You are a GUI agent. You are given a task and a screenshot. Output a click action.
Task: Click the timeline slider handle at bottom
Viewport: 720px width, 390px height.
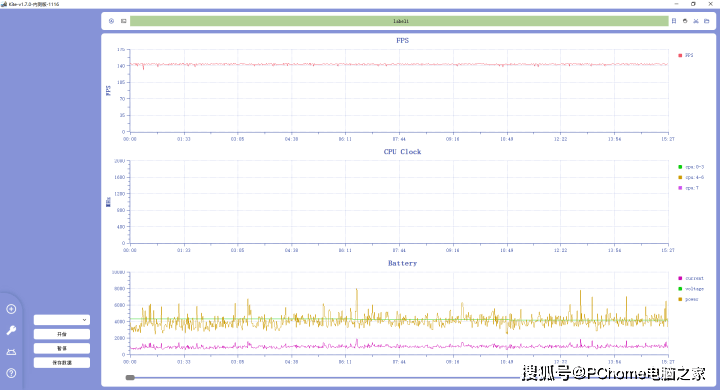(130, 378)
